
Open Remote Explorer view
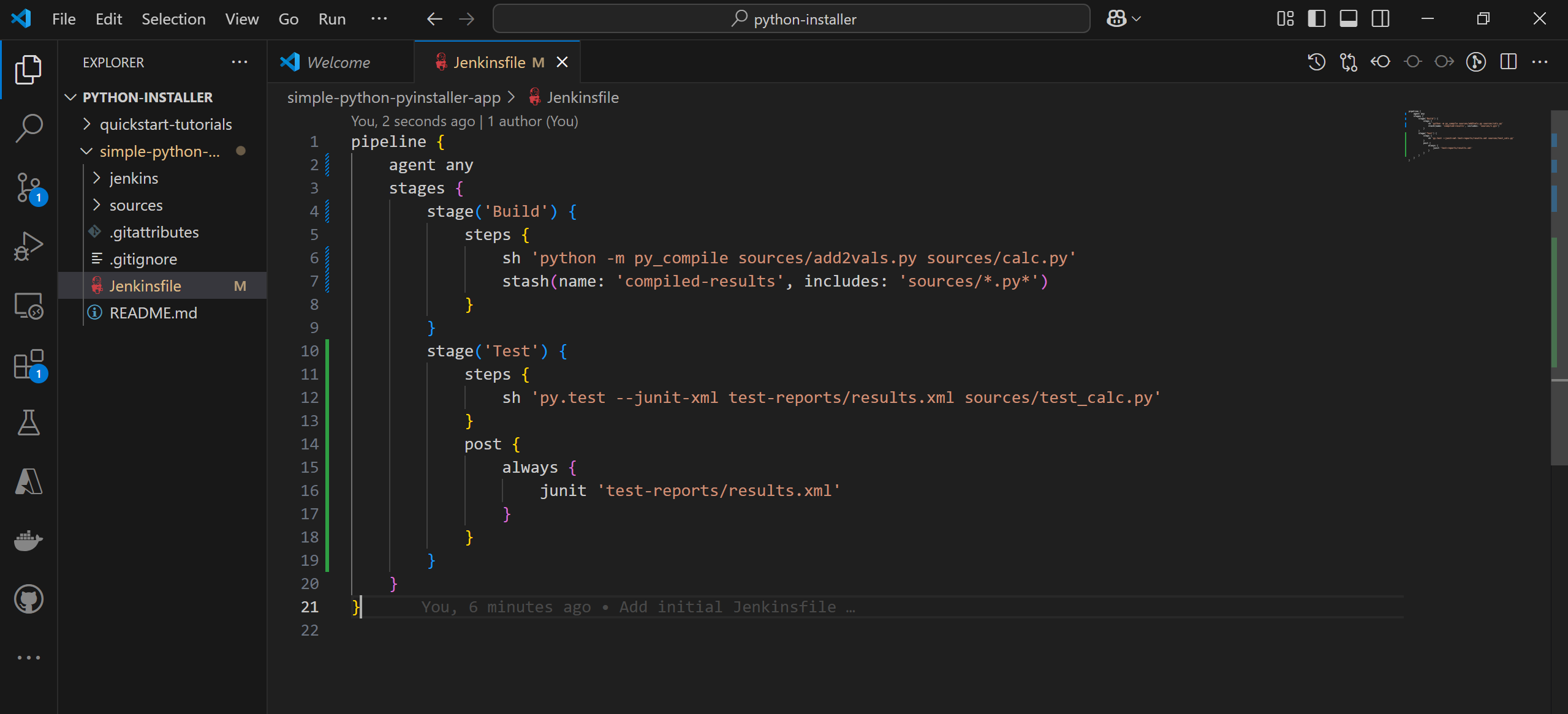coord(28,305)
